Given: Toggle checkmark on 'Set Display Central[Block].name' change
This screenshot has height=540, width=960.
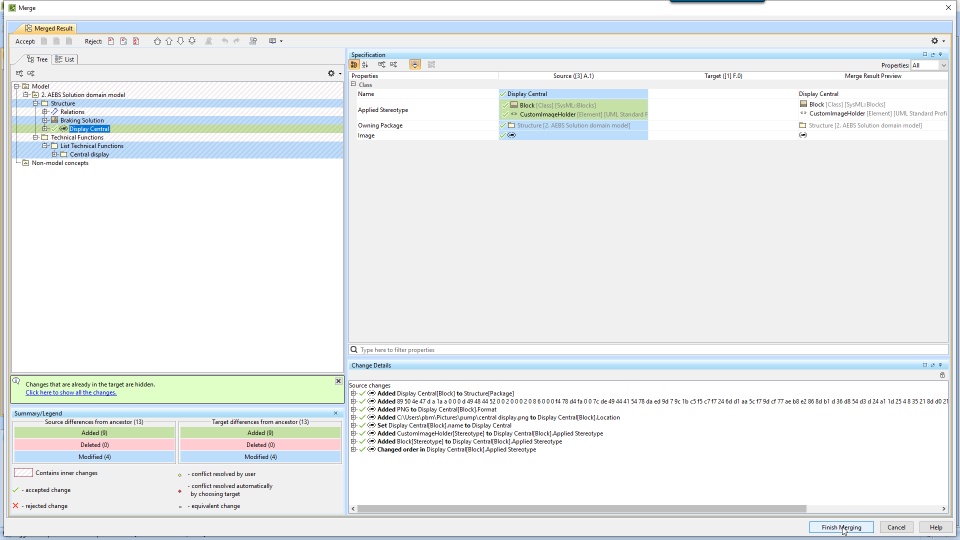Looking at the screenshot, I should (362, 426).
